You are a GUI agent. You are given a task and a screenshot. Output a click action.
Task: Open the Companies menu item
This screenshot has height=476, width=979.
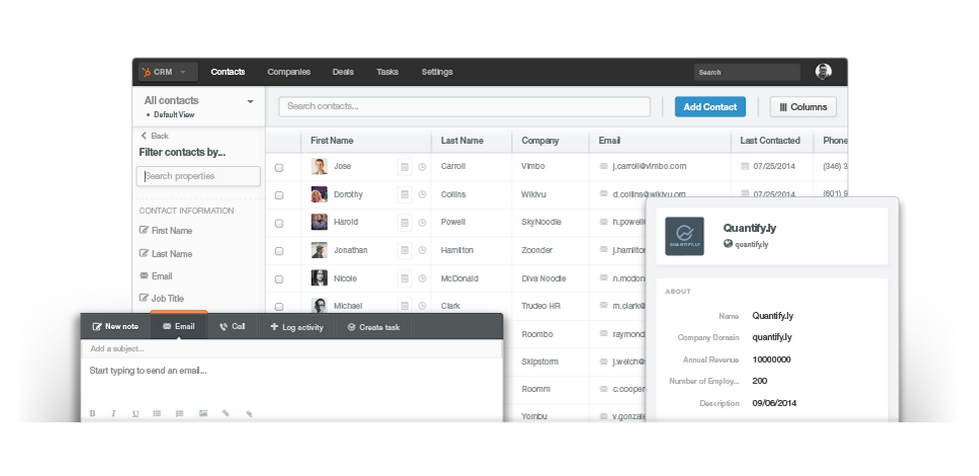[x=288, y=72]
